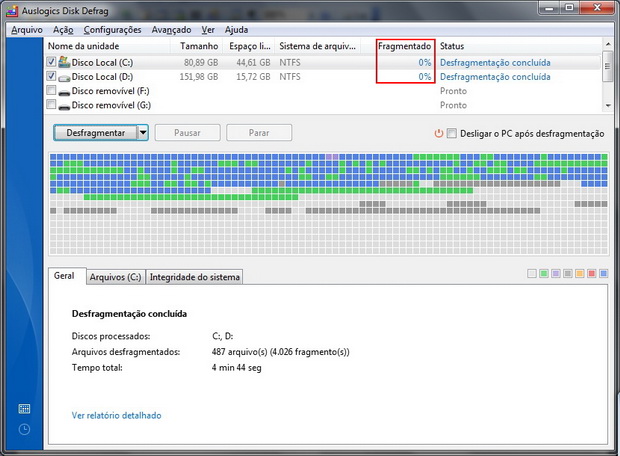The width and height of the screenshot is (620, 456).
Task: Click the Desfragmentar button
Action: click(95, 133)
